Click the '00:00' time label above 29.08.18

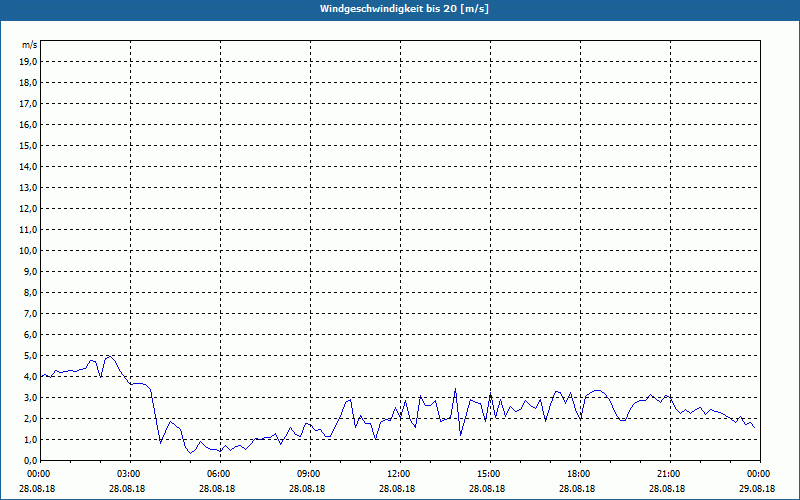pyautogui.click(x=757, y=474)
